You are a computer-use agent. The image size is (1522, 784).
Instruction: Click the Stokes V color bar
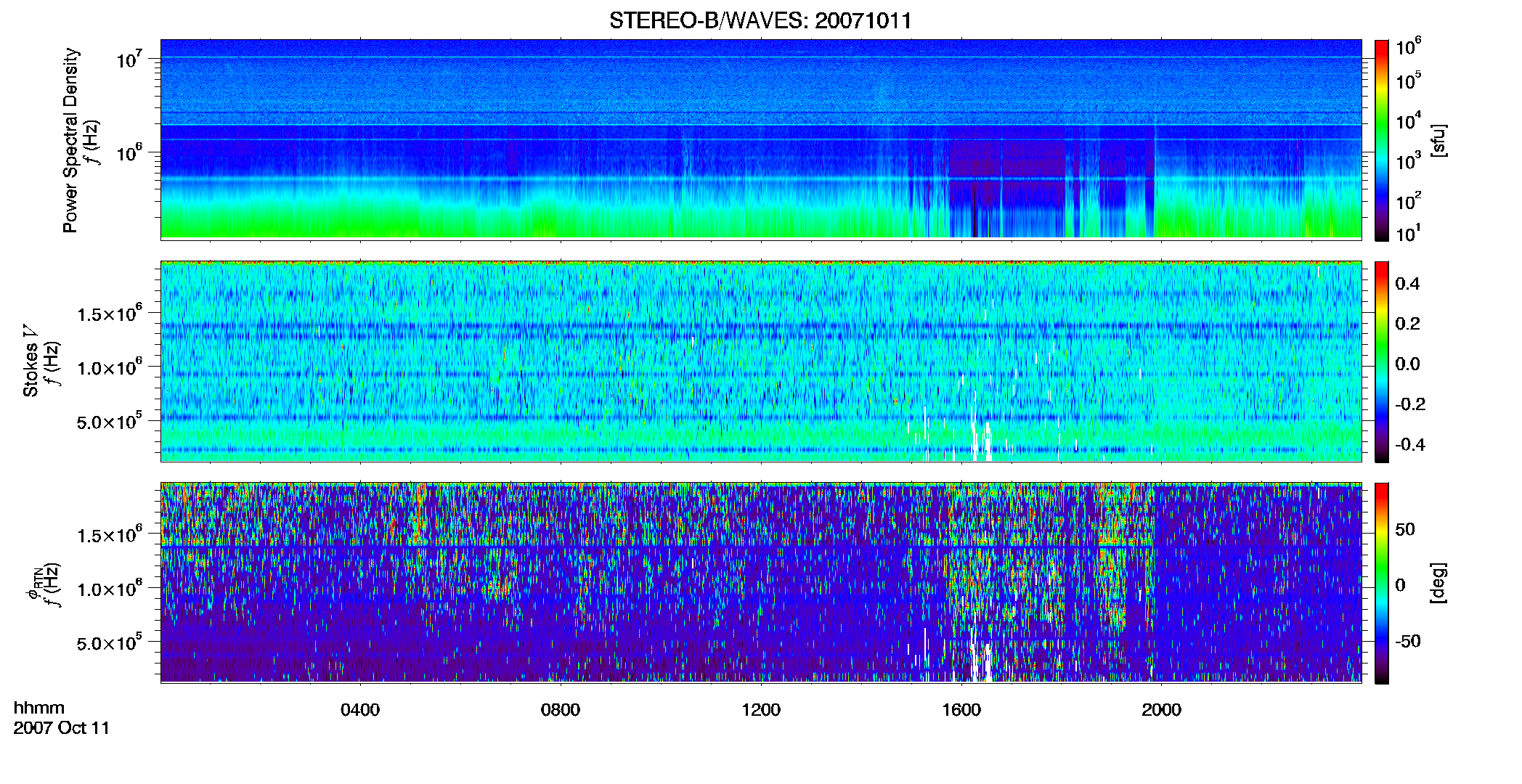1382,362
